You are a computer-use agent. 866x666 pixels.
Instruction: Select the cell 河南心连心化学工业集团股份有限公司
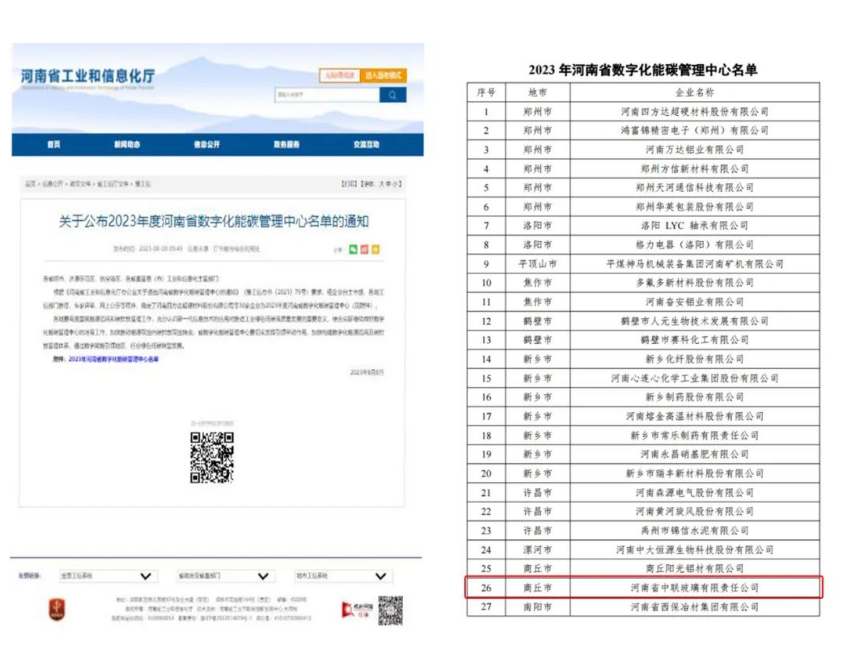coord(695,378)
